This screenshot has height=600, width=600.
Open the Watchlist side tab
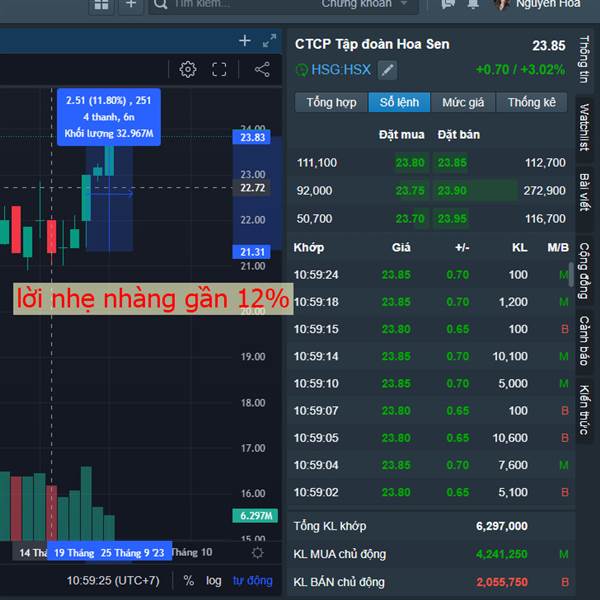pos(584,127)
